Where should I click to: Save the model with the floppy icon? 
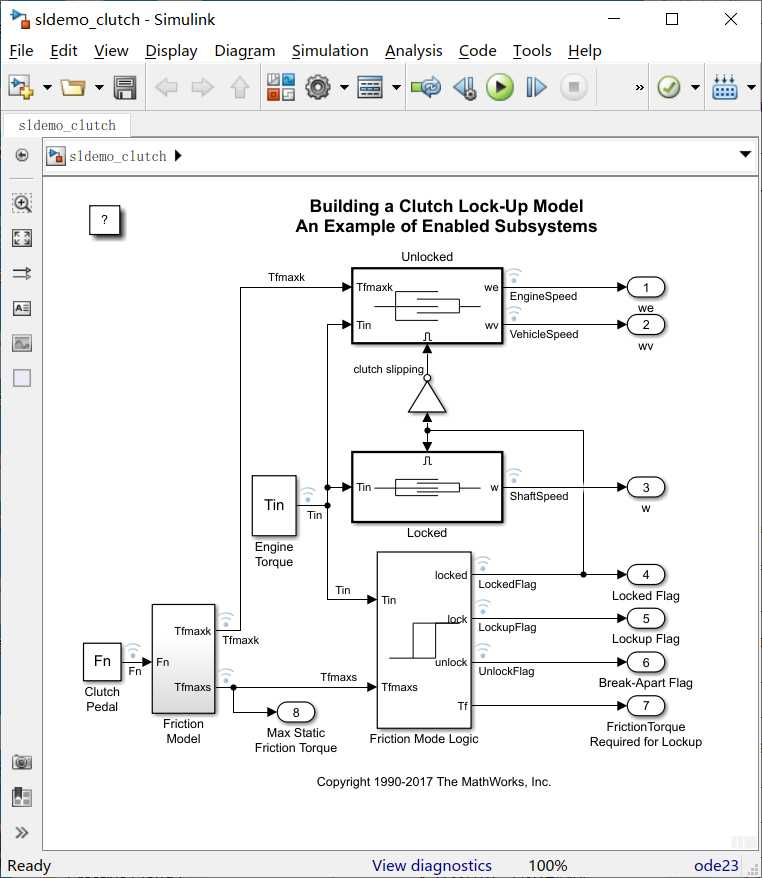(x=125, y=87)
